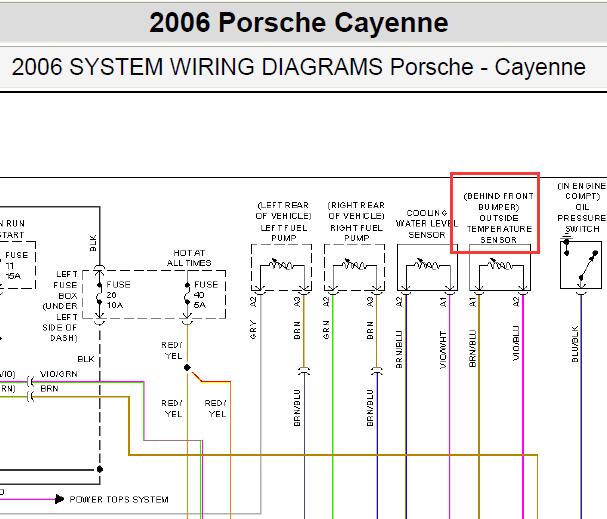Select the RED/YEL label directly below Fuse 40
This screenshot has height=519, width=607.
172,350
